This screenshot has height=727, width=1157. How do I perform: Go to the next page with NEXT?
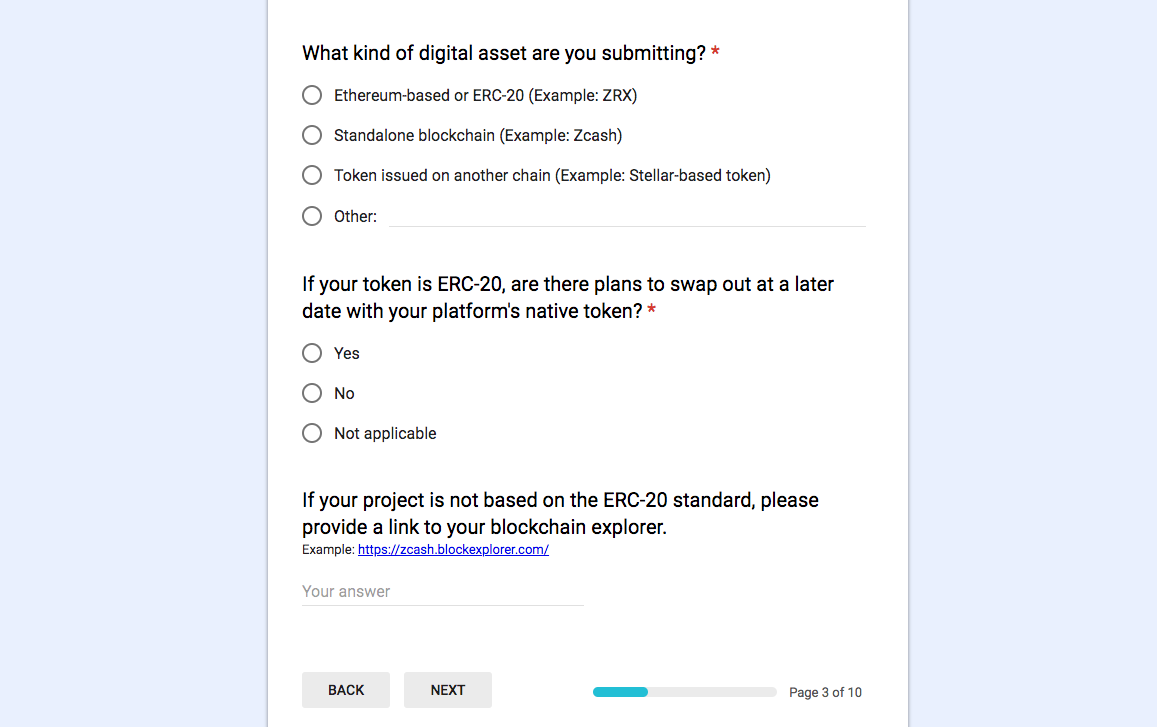(x=447, y=690)
